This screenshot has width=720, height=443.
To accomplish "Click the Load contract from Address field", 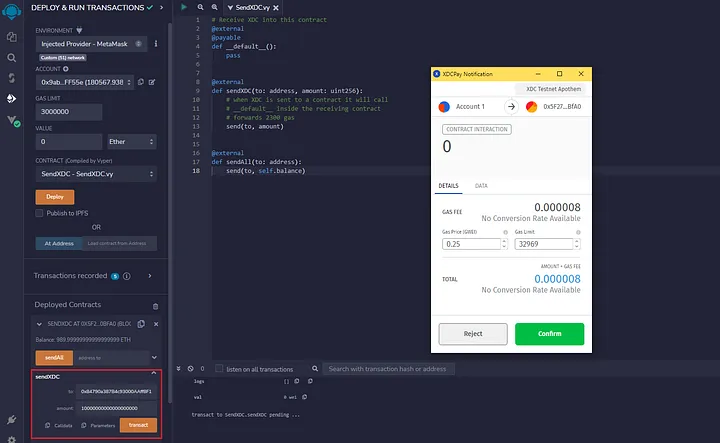I will [x=119, y=243].
